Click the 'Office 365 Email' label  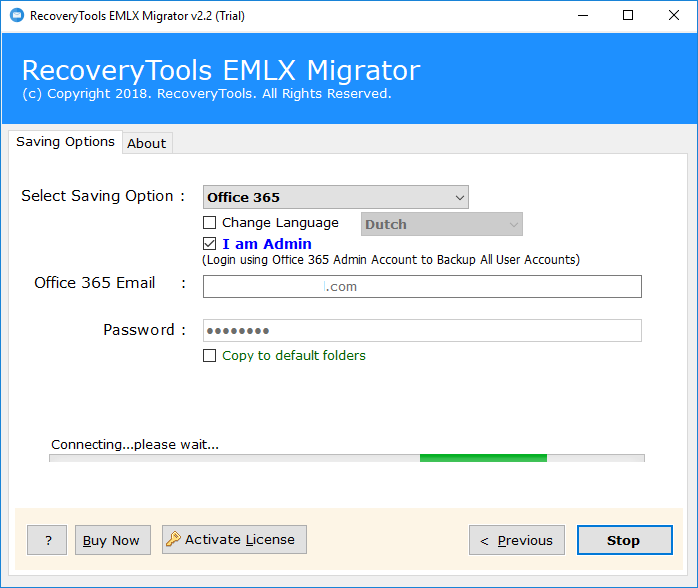click(94, 283)
